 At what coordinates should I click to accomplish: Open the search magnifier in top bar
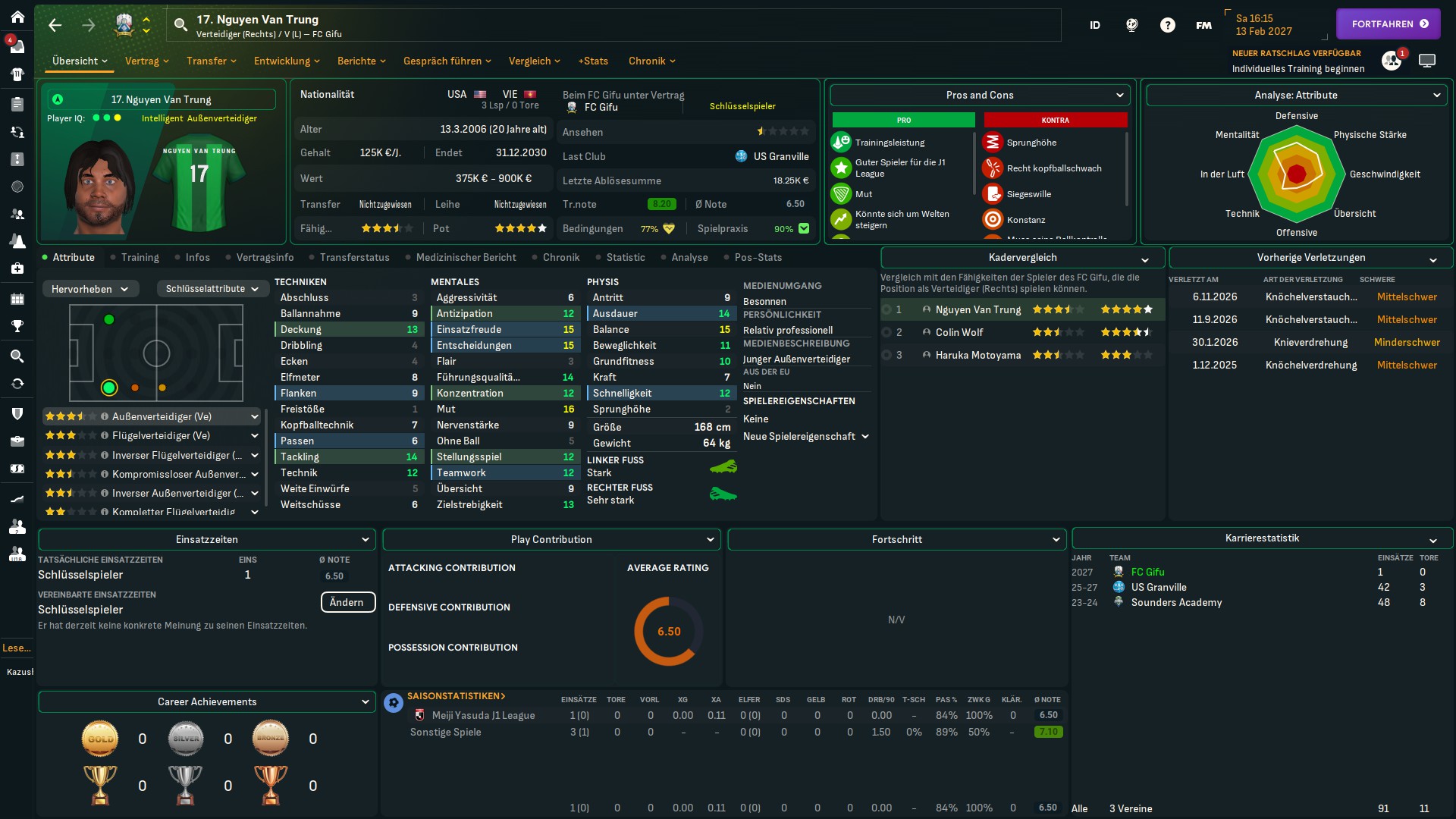[x=180, y=25]
